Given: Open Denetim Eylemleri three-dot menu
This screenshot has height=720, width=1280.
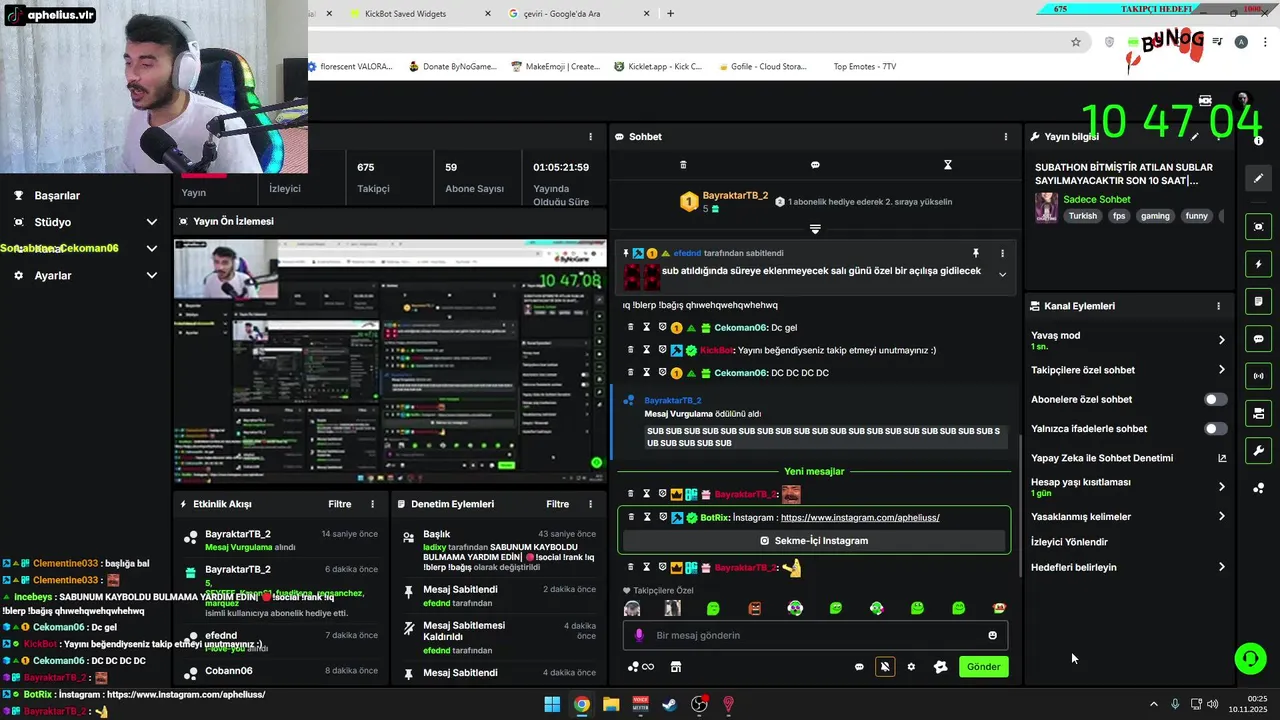Looking at the screenshot, I should 590,504.
